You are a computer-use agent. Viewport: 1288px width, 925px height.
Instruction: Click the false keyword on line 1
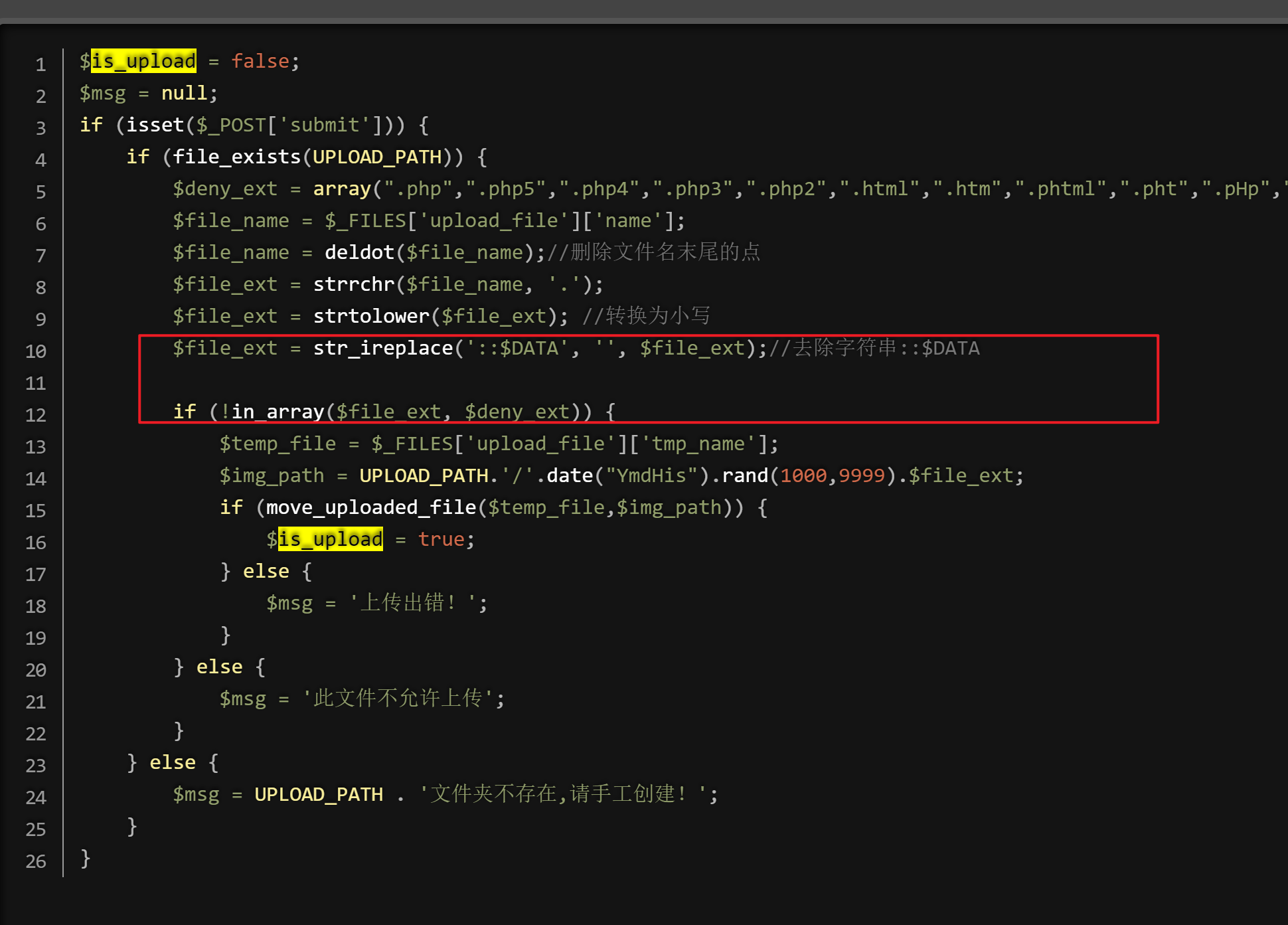click(260, 61)
